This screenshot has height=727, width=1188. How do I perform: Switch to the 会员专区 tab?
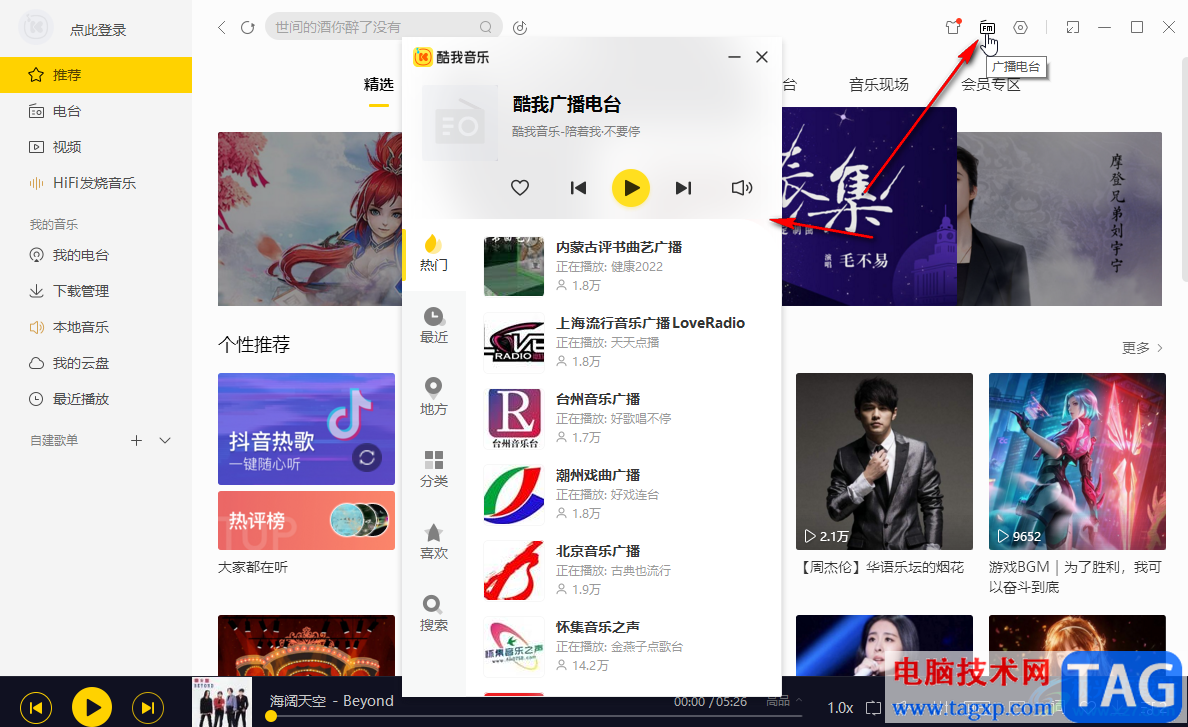[991, 84]
